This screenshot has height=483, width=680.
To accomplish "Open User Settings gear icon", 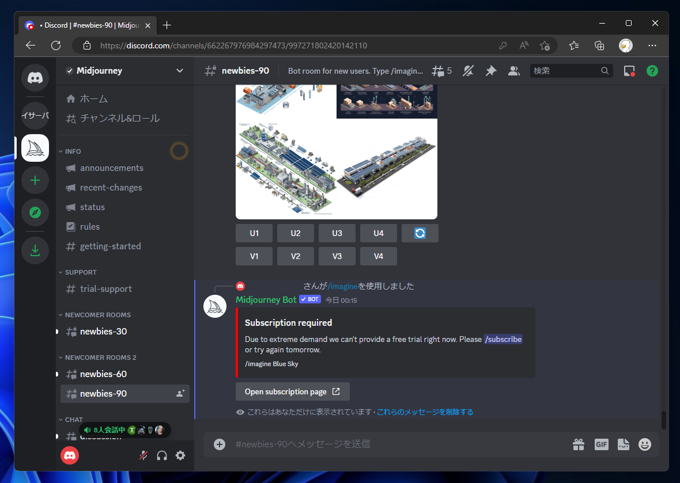I will [180, 455].
